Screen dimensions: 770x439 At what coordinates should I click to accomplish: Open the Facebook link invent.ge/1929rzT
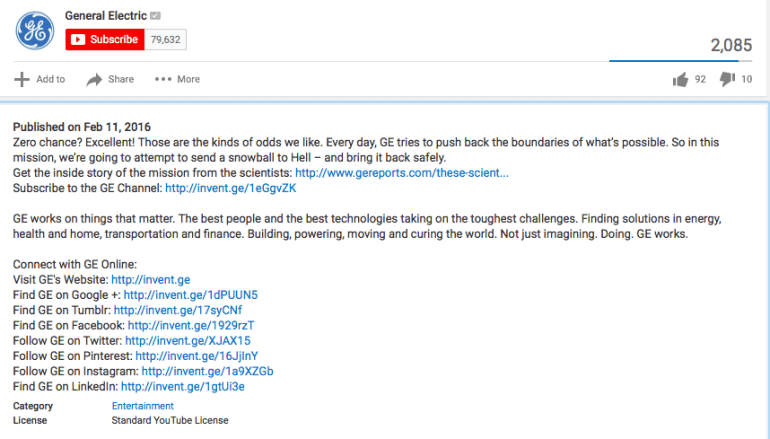(191, 325)
